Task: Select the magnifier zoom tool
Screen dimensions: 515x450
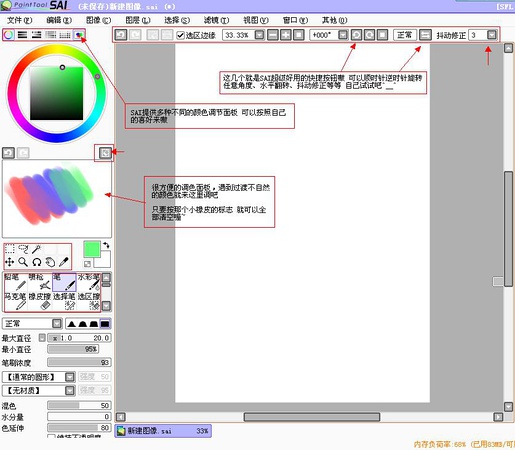Action: point(23,262)
